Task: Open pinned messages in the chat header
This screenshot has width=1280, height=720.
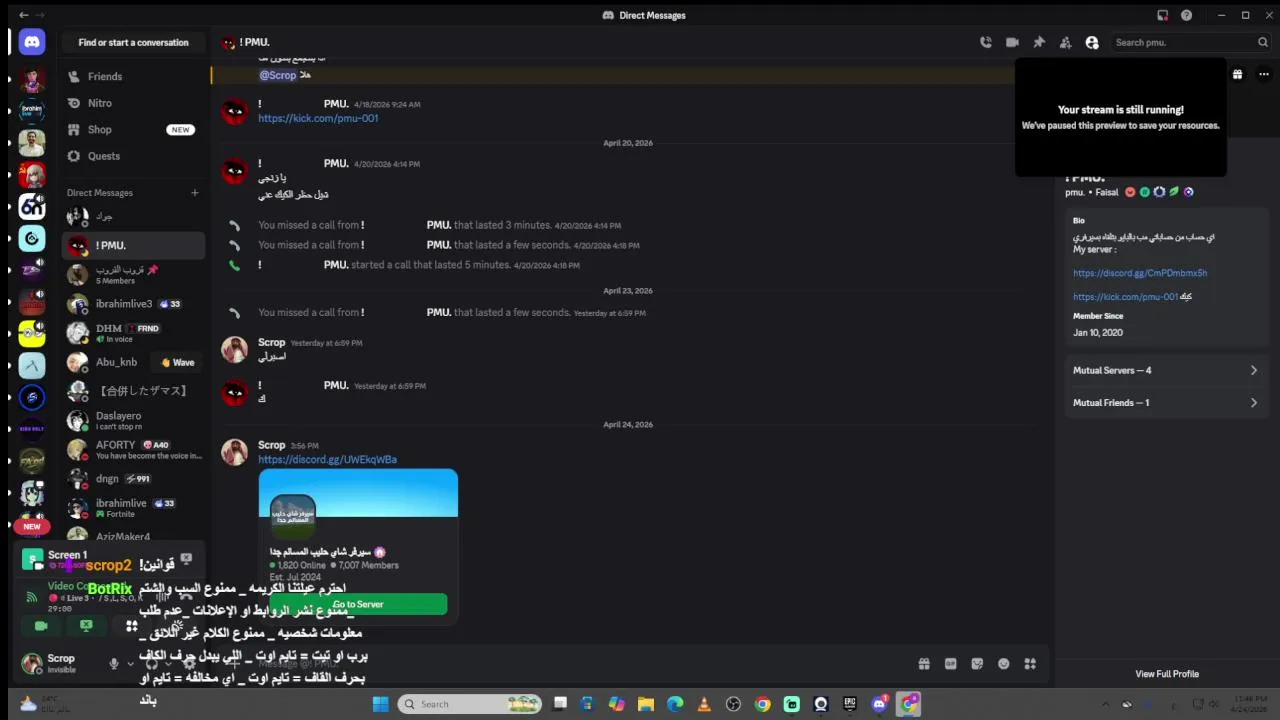Action: [1039, 42]
